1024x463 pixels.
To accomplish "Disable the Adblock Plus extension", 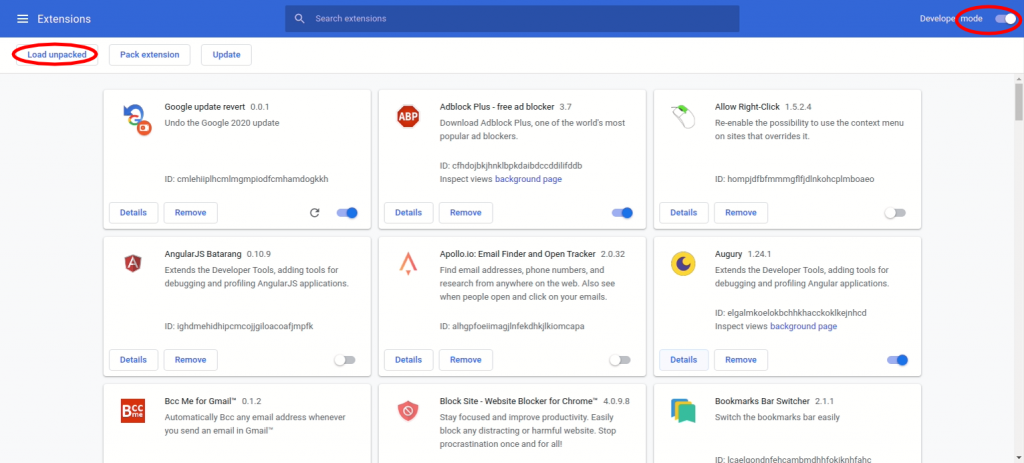I will 622,213.
